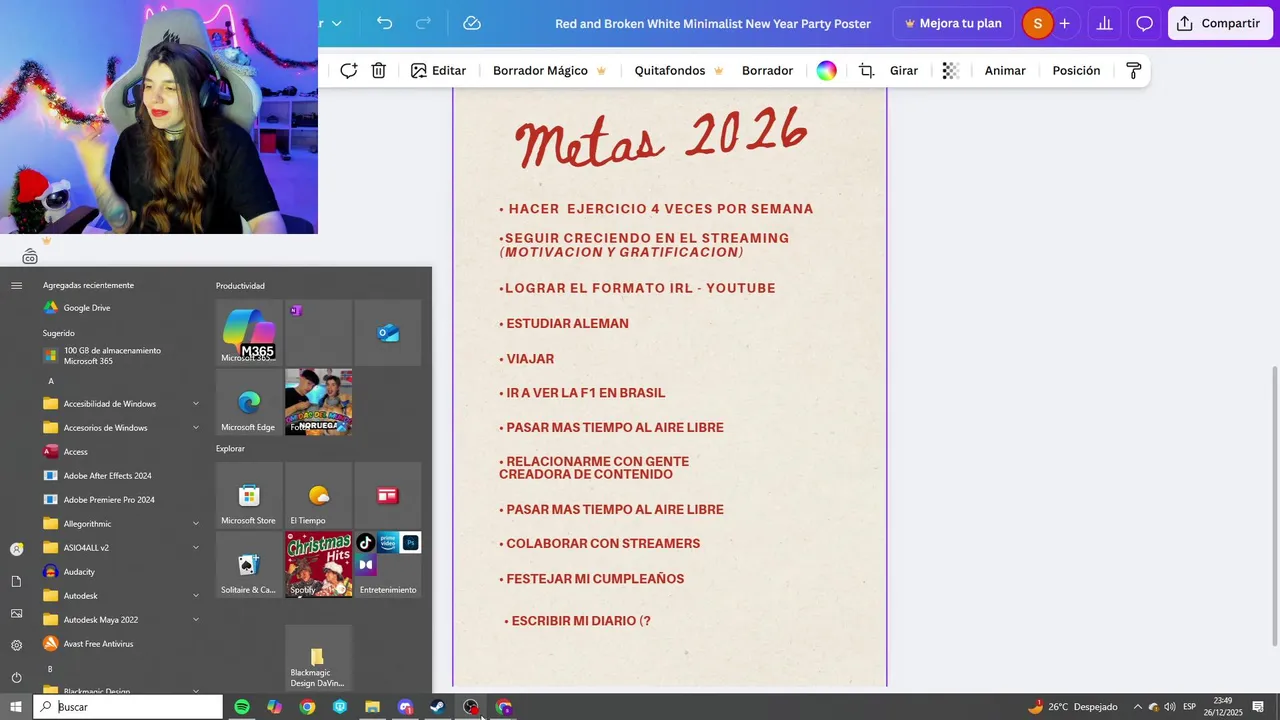This screenshot has height=720, width=1280.
Task: Expand Accesibilidad de Windows folder
Action: pos(120,404)
